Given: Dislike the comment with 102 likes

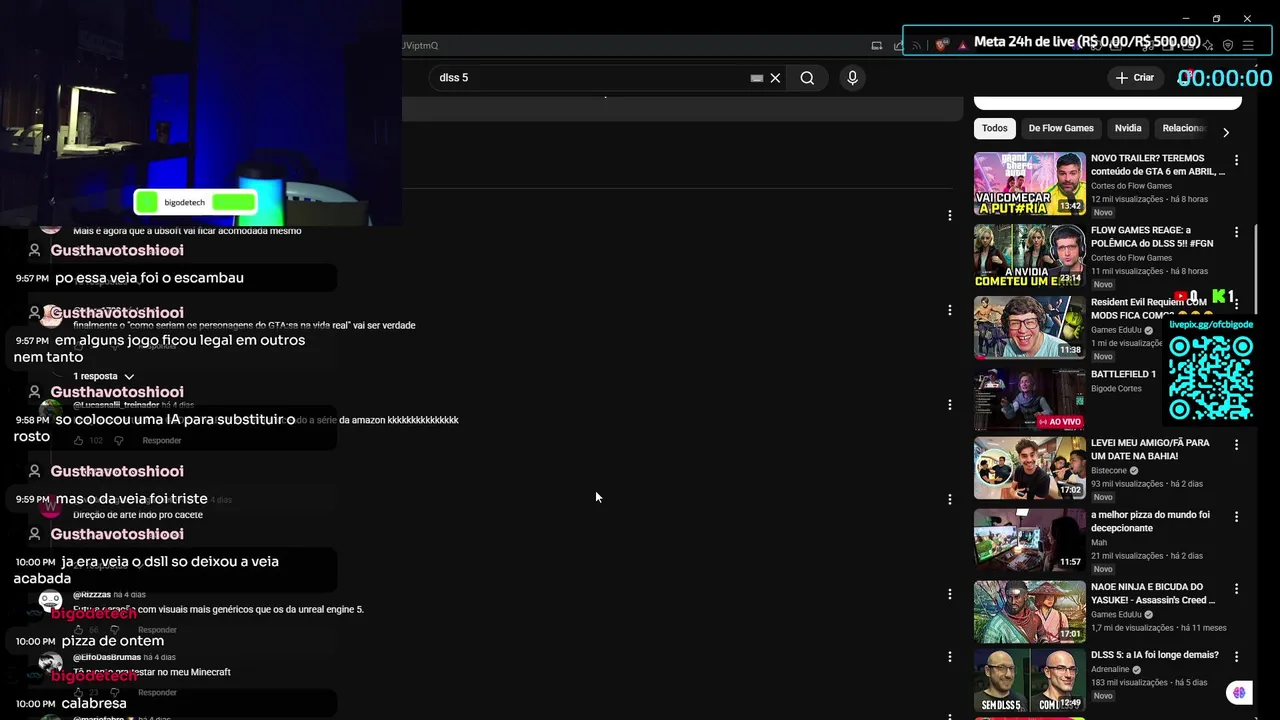Looking at the screenshot, I should [118, 441].
